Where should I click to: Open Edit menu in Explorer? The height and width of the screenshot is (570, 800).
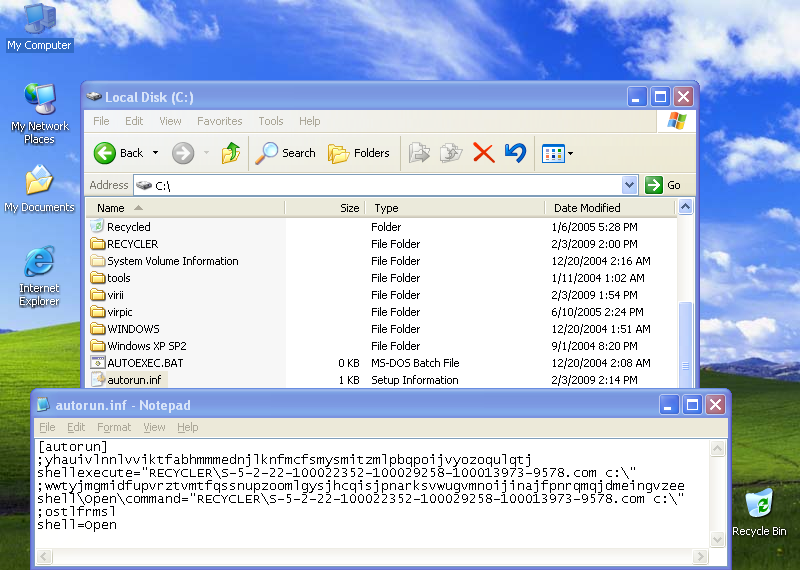tap(134, 121)
